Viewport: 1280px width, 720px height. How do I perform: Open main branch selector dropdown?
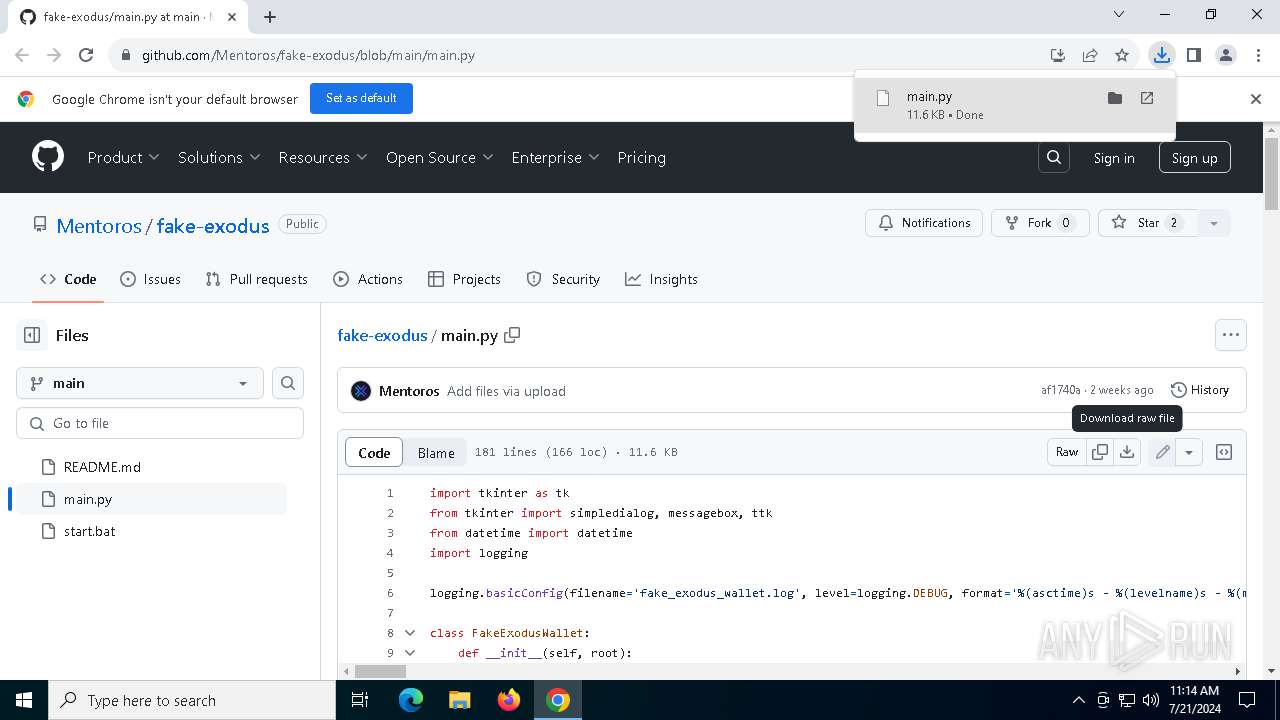140,383
